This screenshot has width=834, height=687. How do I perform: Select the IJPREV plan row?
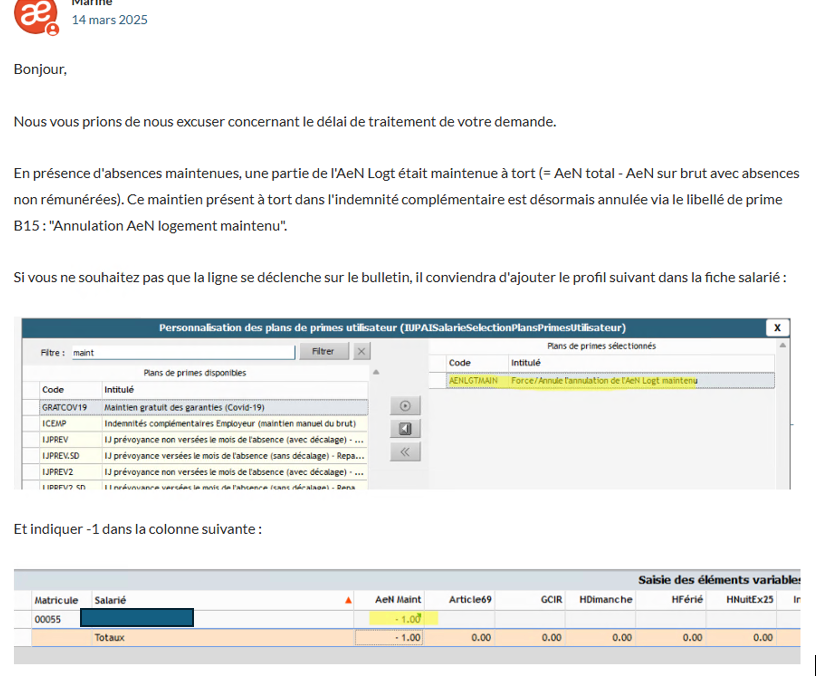(195, 440)
